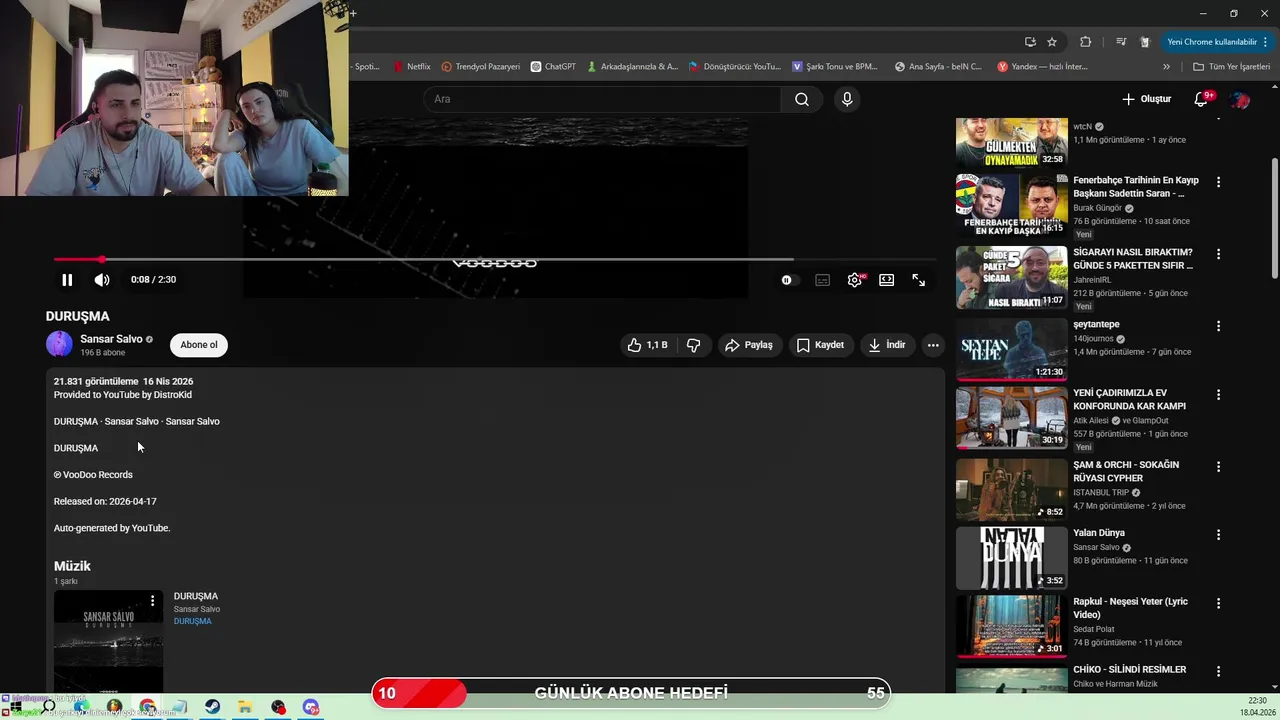The image size is (1280, 720).
Task: Click Sansar Salvo channel avatar
Action: click(59, 344)
